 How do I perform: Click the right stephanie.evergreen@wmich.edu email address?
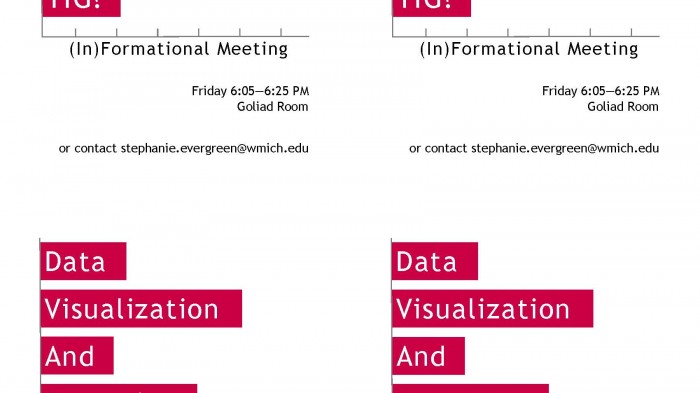coord(565,148)
